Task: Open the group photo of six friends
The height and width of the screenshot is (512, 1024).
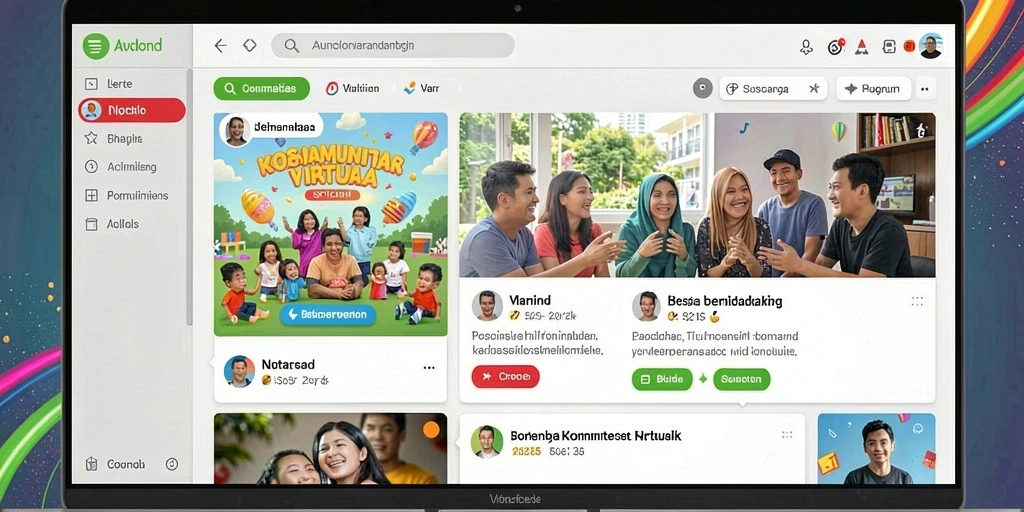Action: (697, 195)
